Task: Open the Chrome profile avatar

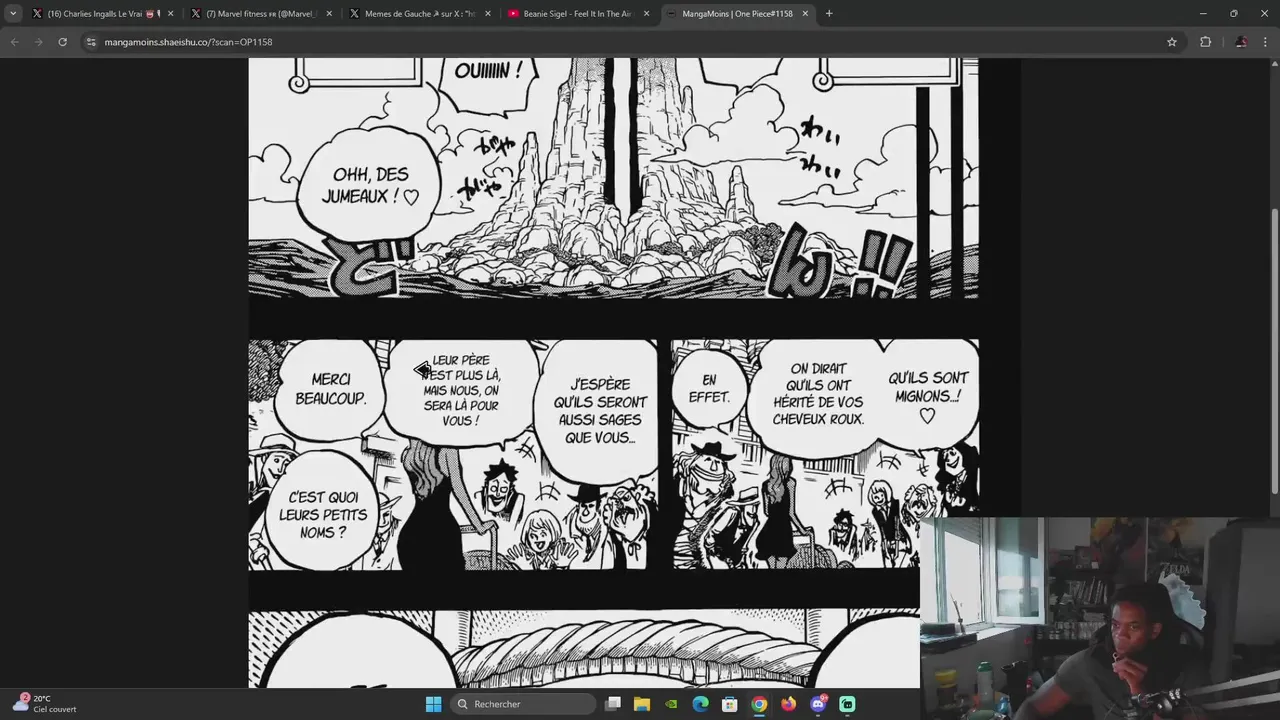Action: point(1241,42)
